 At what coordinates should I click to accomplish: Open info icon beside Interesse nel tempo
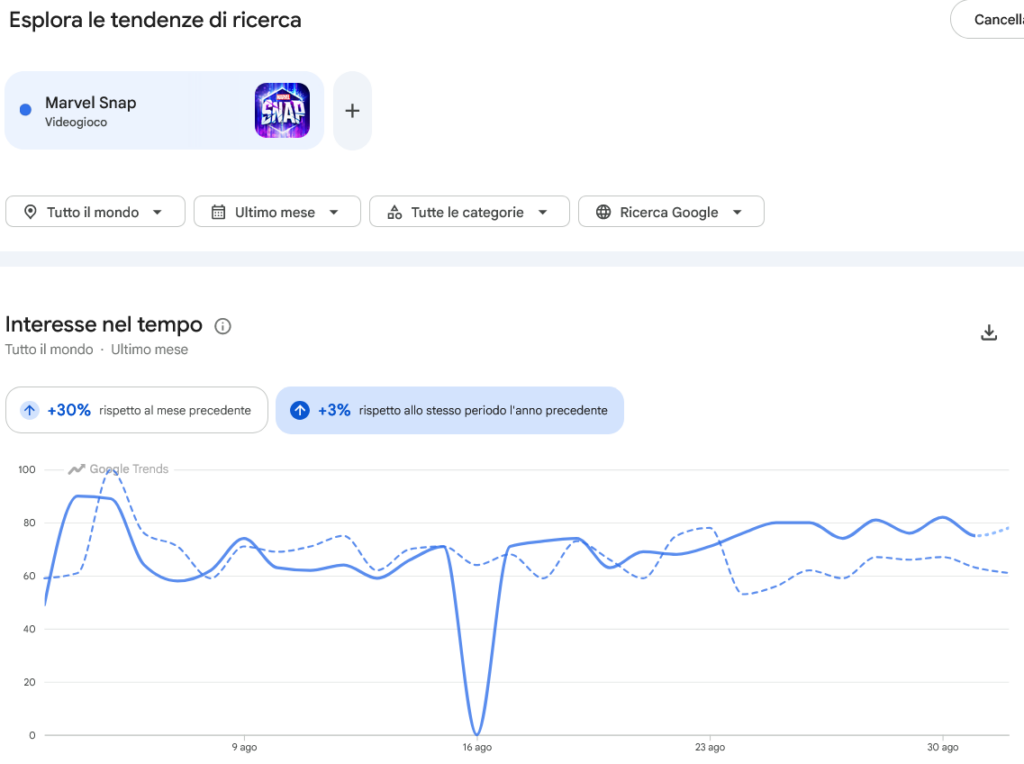(223, 326)
